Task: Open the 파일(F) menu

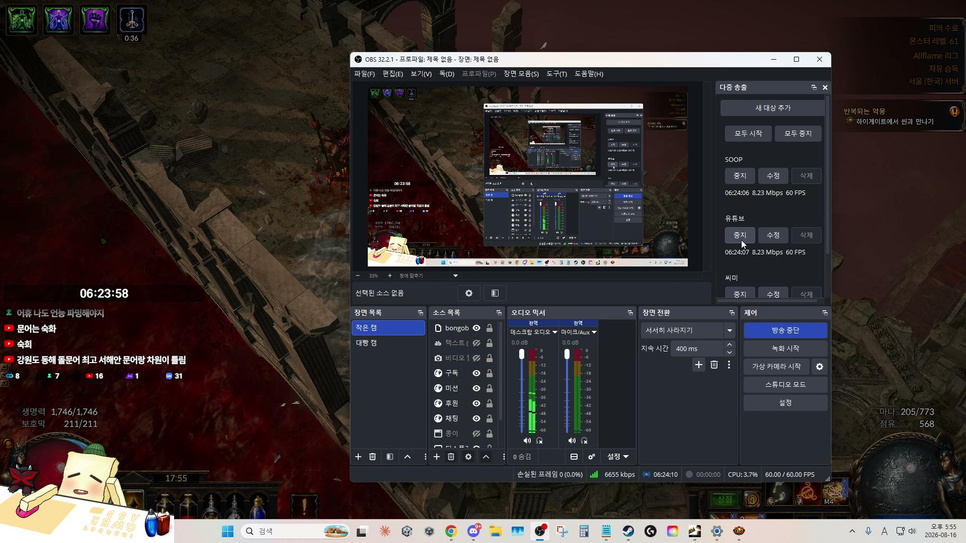Action: 364,74
